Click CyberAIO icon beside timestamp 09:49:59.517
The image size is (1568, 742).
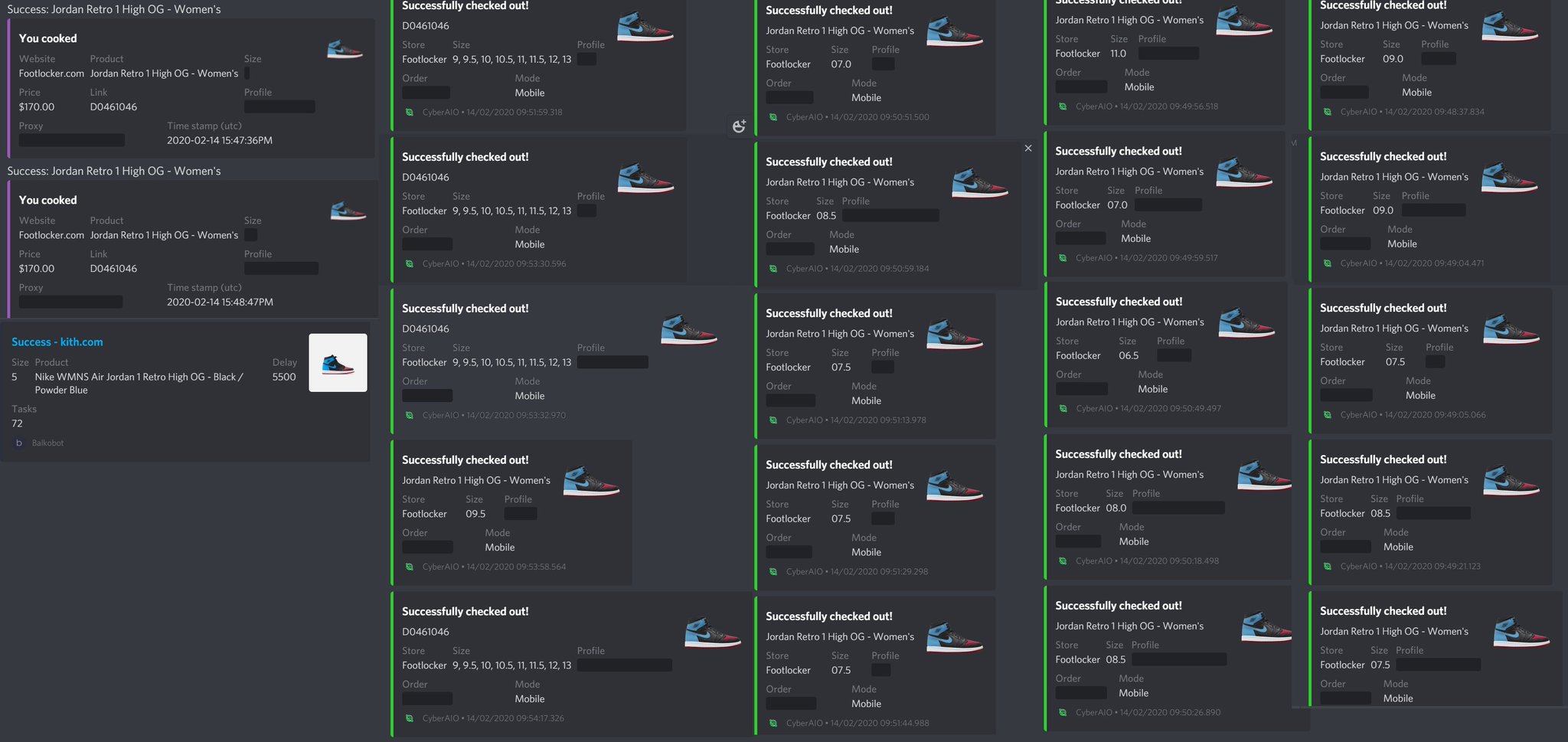(1063, 258)
